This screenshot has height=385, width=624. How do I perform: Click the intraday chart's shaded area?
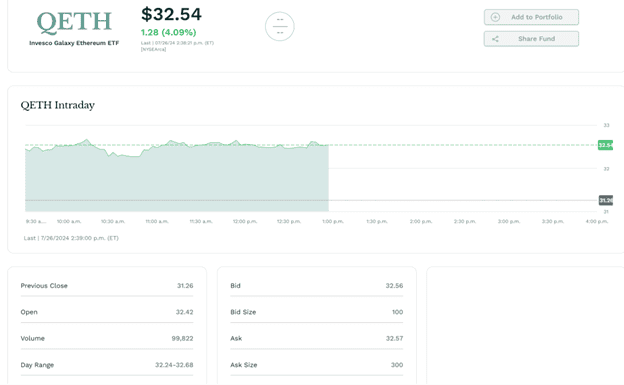pyautogui.click(x=177, y=179)
